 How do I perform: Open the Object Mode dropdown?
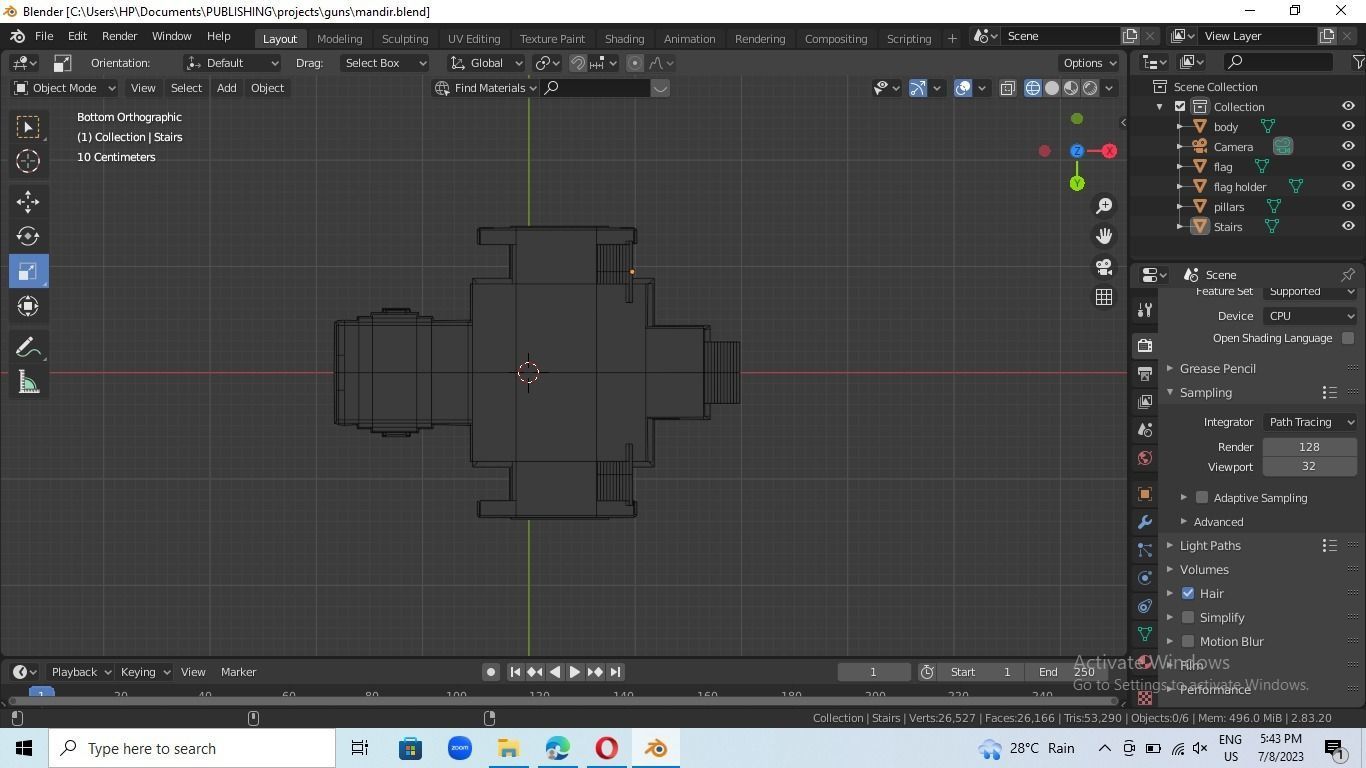65,88
